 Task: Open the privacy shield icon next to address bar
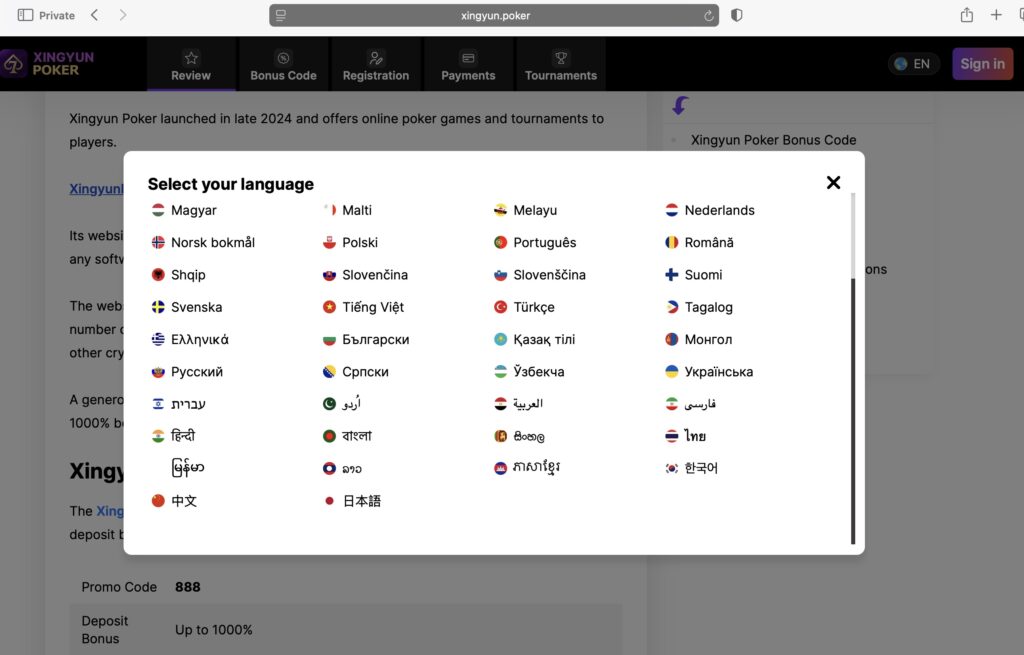pos(737,15)
